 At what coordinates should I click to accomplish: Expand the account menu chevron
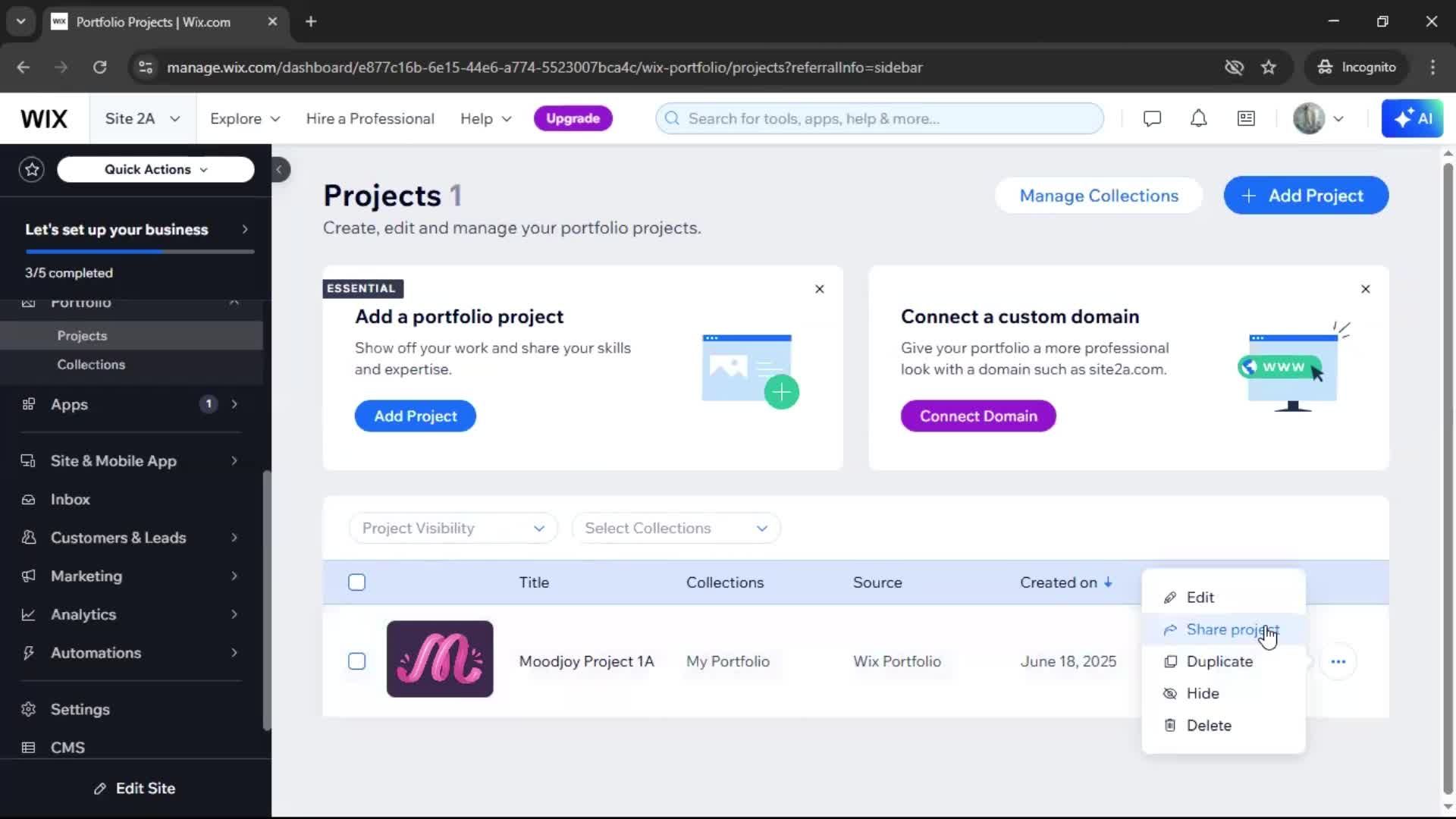[x=1338, y=118]
